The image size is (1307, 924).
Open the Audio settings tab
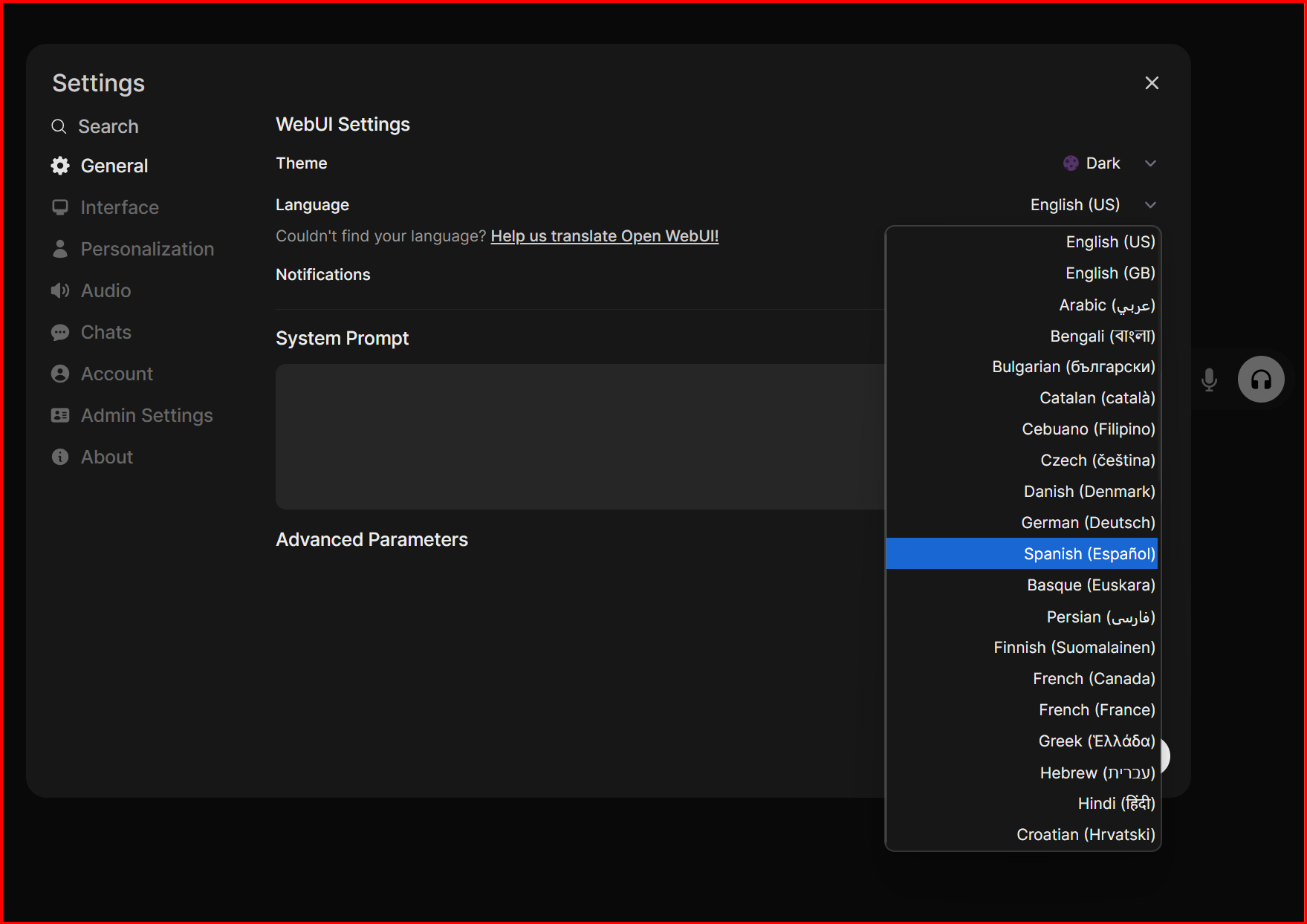[91, 290]
